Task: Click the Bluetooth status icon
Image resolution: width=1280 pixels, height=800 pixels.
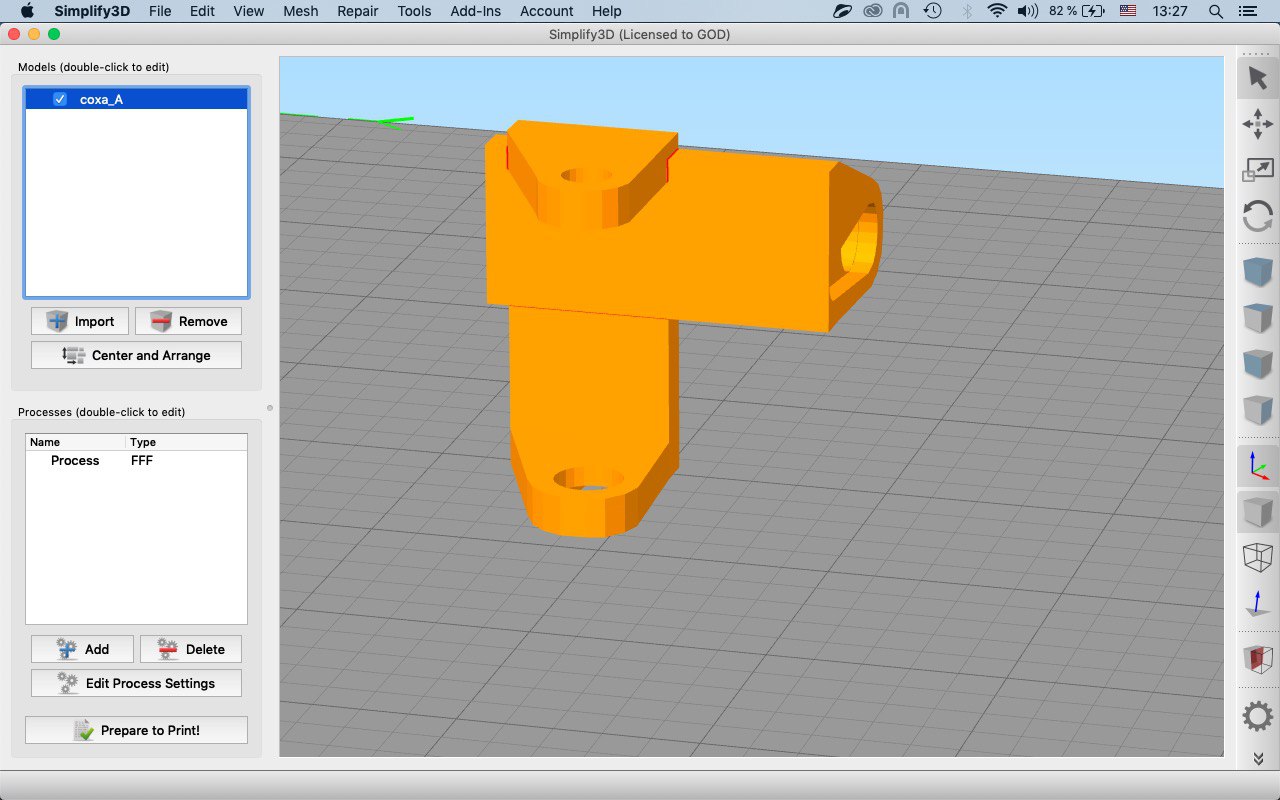Action: click(x=966, y=11)
